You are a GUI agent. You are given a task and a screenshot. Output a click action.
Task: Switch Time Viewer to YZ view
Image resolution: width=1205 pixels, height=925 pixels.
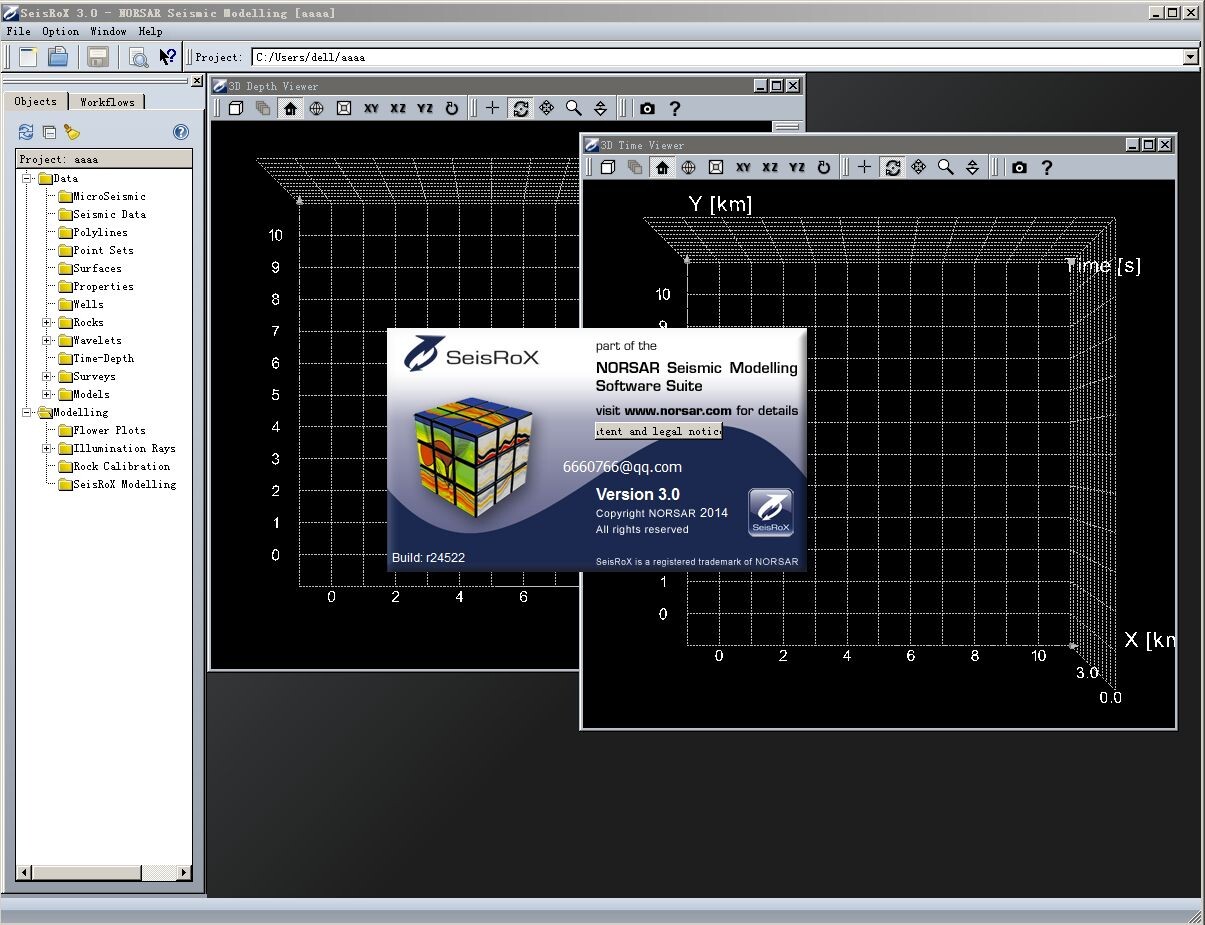point(797,167)
